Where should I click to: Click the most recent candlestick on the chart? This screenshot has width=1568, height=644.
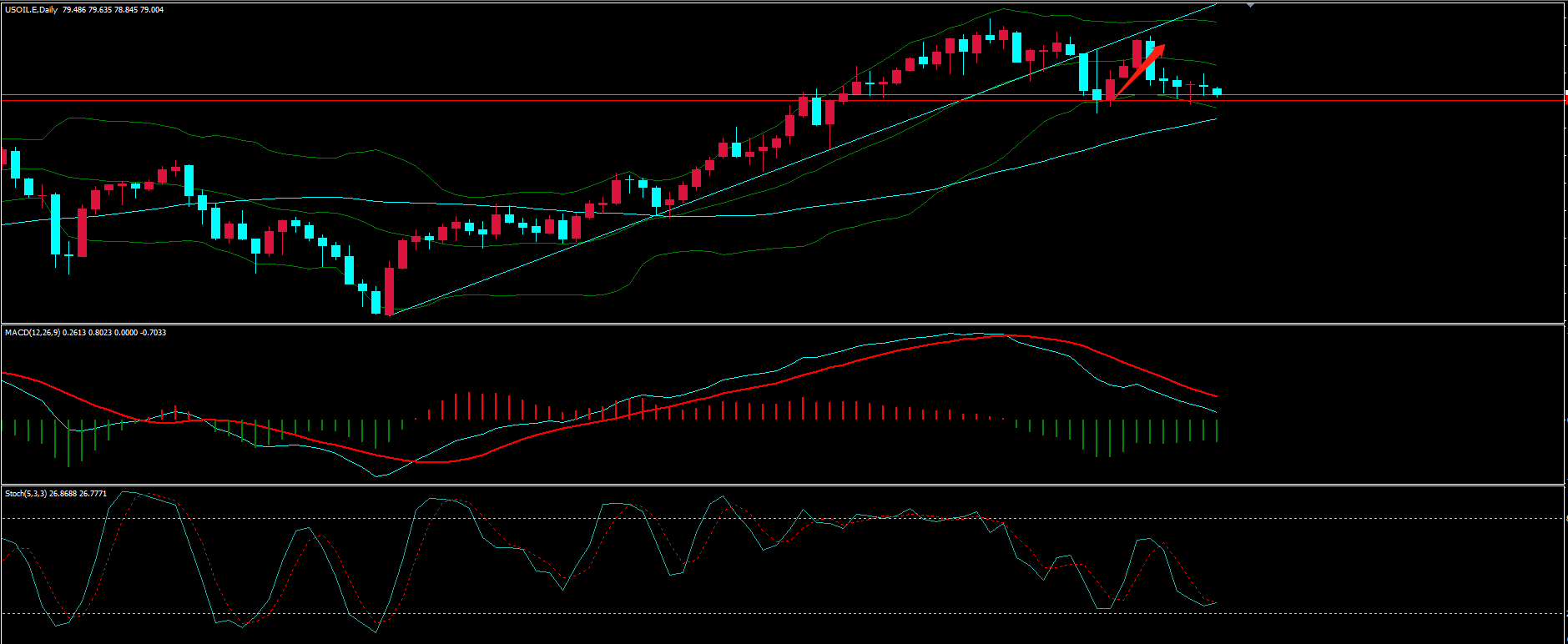[x=1217, y=91]
